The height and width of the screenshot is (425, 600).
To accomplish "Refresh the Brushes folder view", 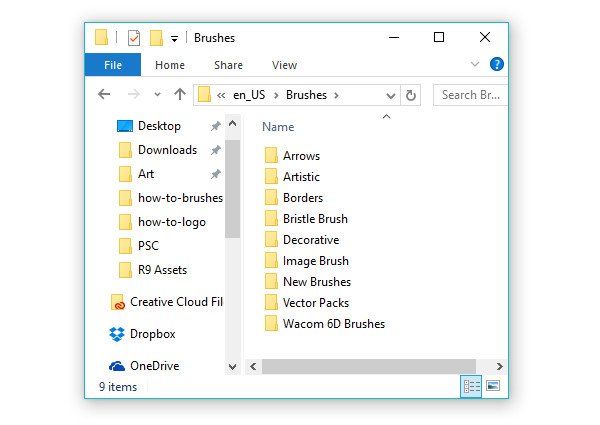I will 411,95.
